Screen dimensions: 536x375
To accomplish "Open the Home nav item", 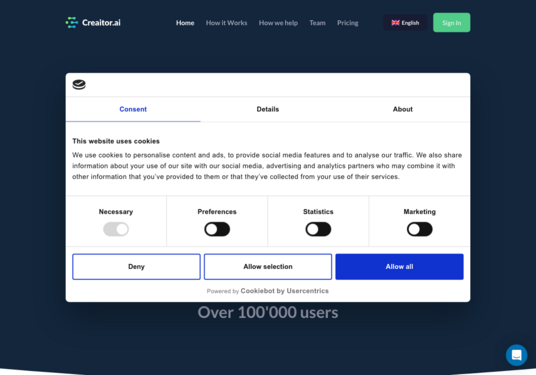I will point(185,23).
